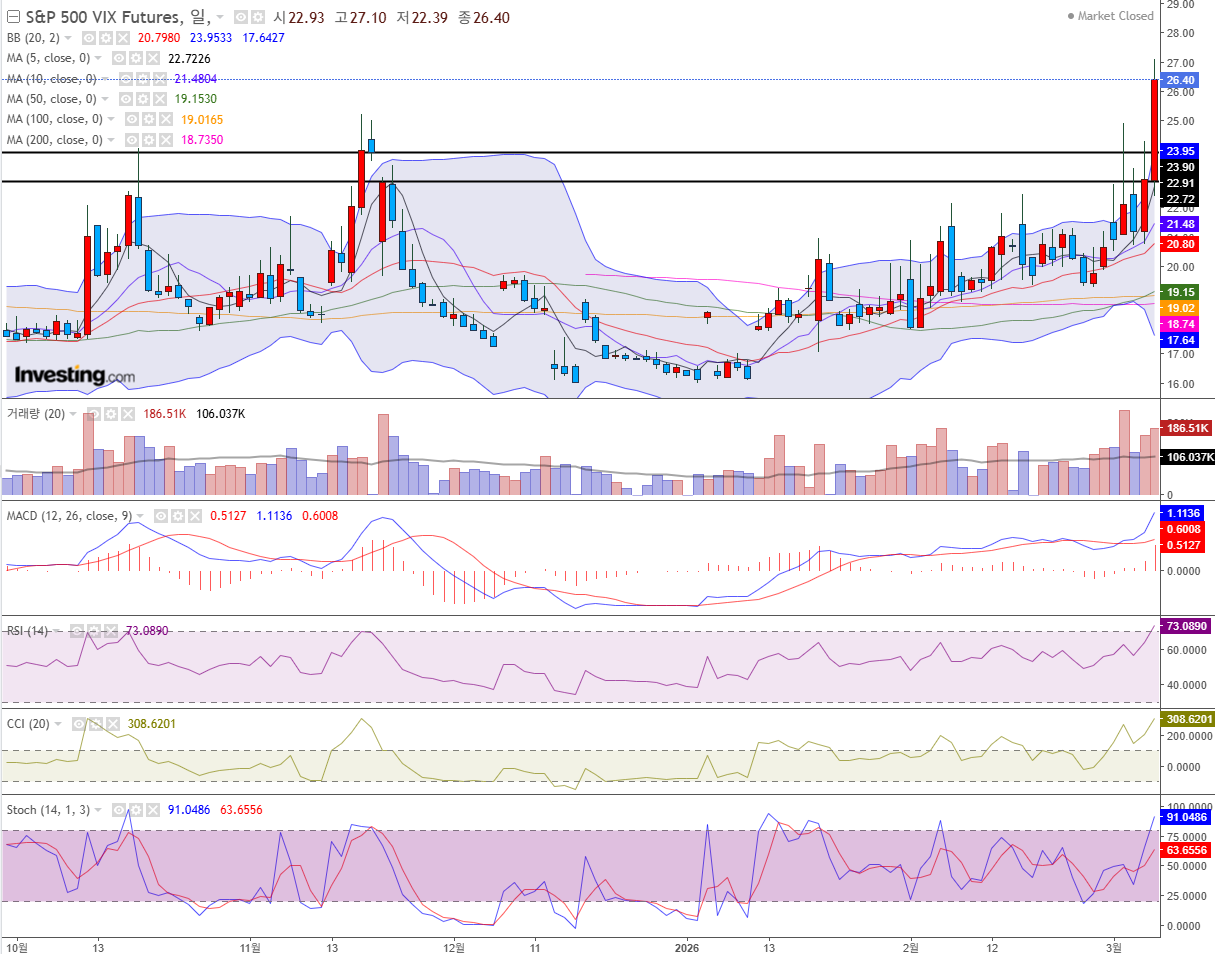1215x954 pixels.
Task: Open Stoch (14, 1, 3) settings gear
Action: [x=136, y=810]
